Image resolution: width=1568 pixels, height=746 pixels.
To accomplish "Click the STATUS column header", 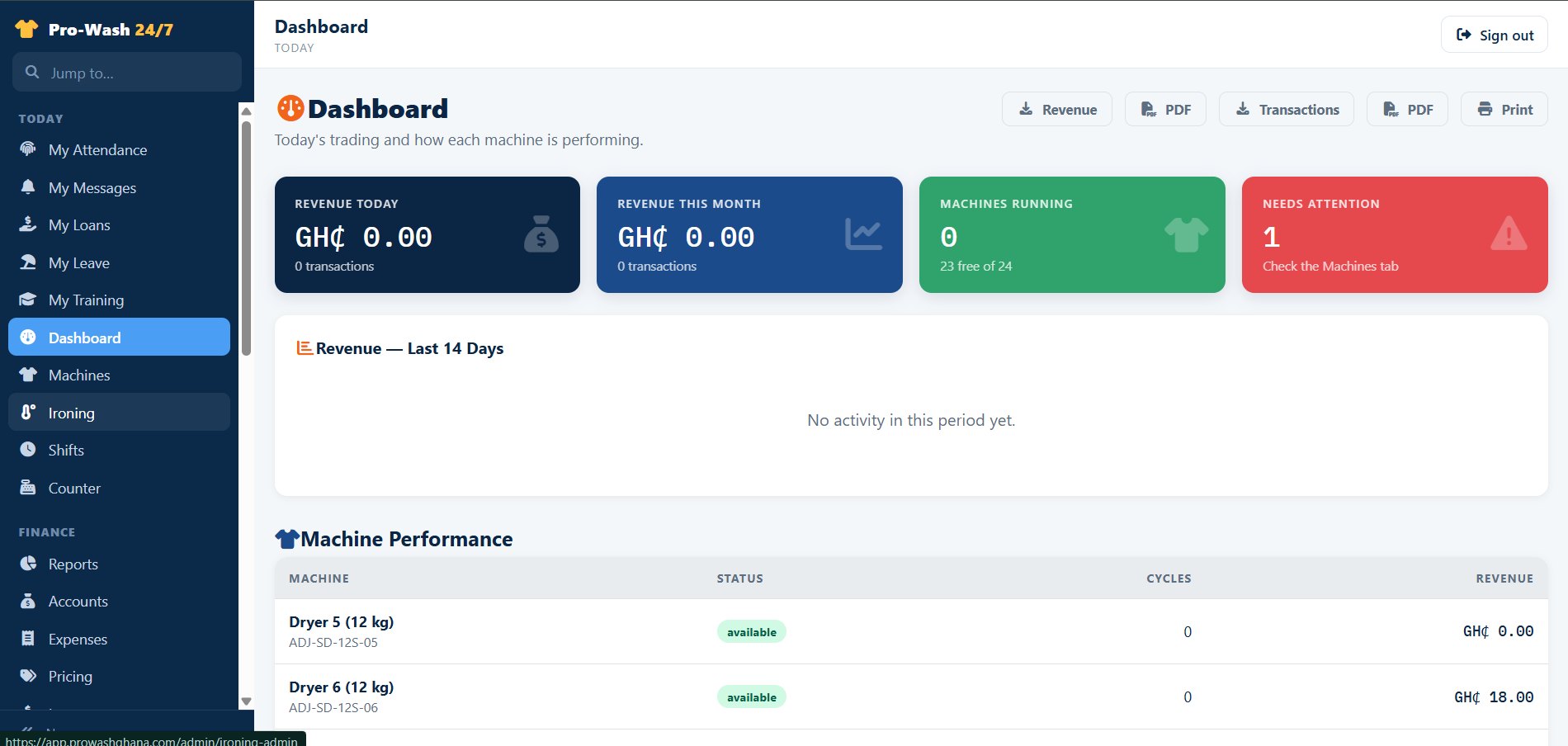I will pyautogui.click(x=740, y=578).
